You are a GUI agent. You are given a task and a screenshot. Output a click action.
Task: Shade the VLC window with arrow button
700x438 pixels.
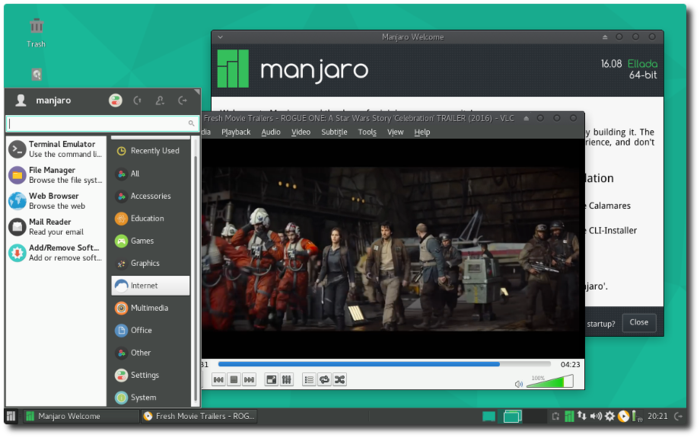pyautogui.click(x=526, y=118)
